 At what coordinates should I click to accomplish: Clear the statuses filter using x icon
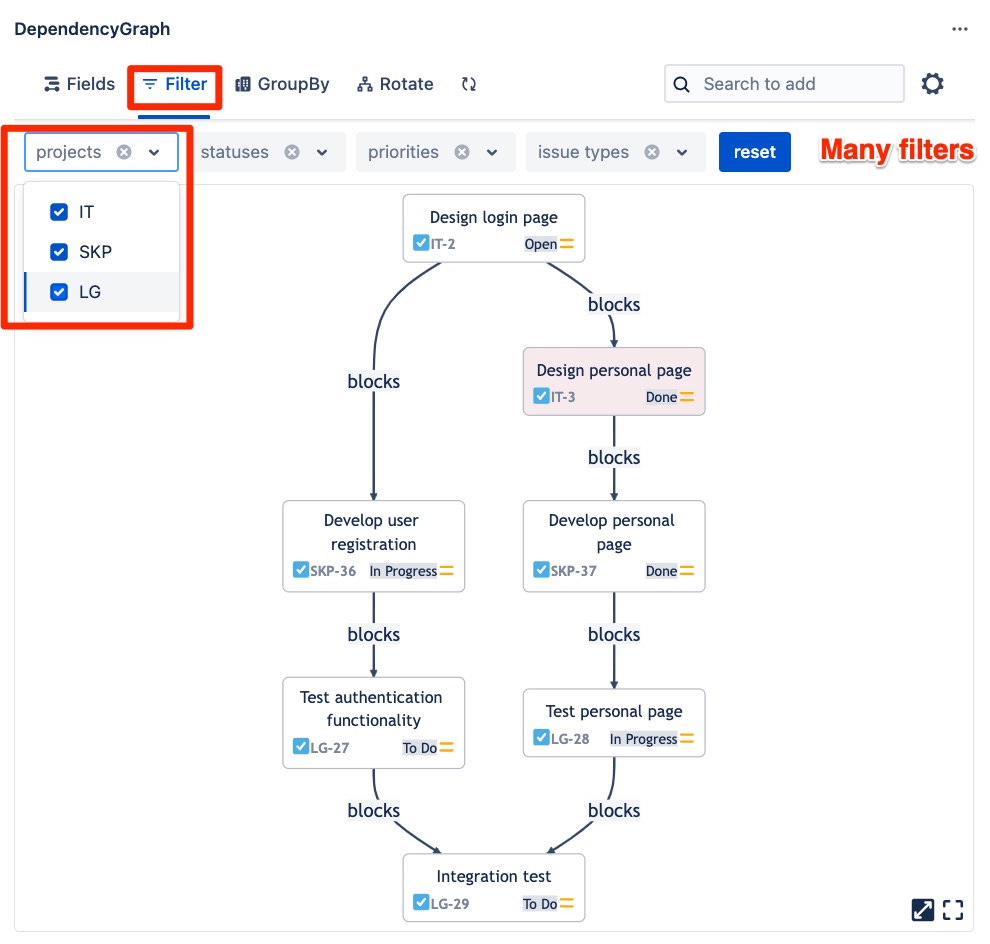[x=292, y=152]
